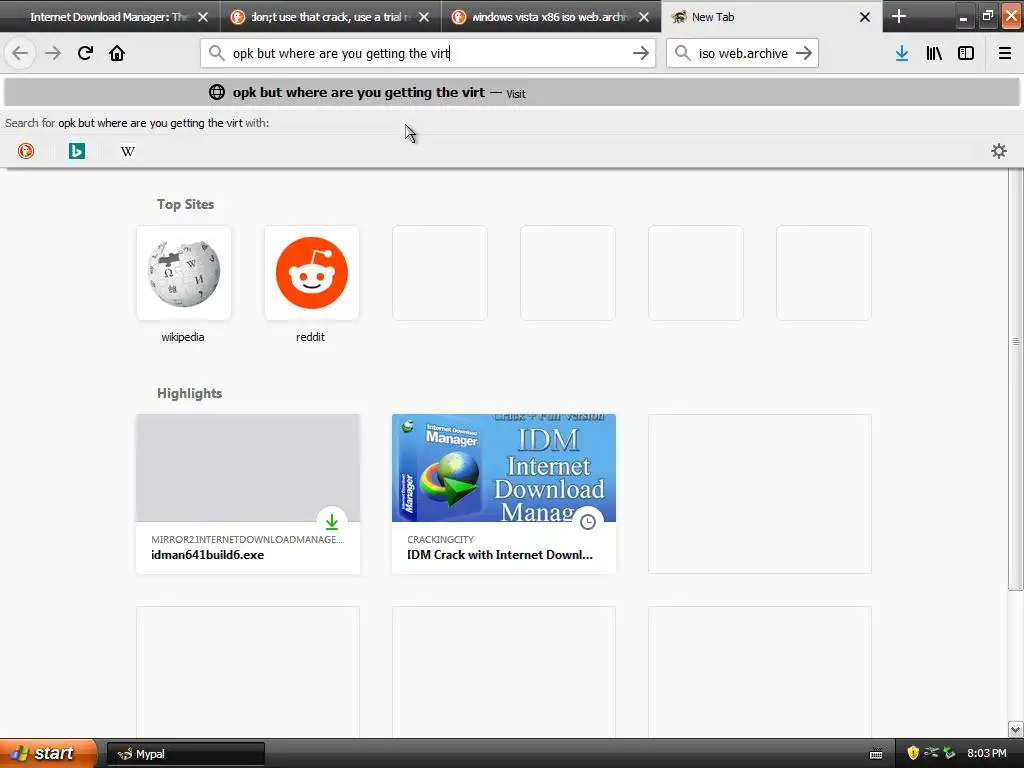Open the home page with house icon

(x=117, y=53)
